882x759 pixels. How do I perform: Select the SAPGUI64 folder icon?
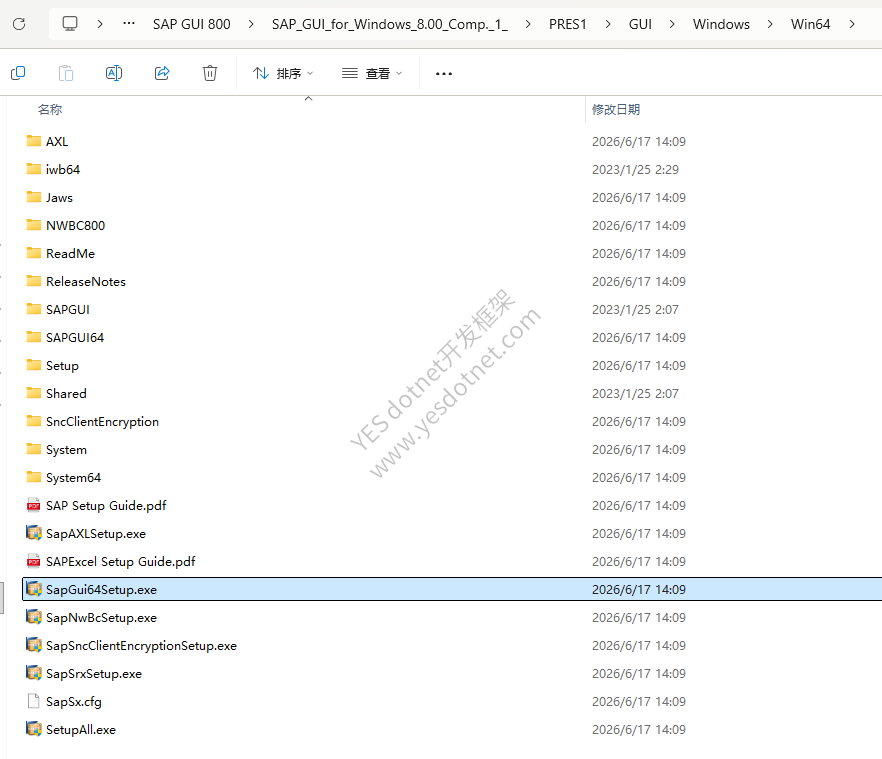coord(34,337)
